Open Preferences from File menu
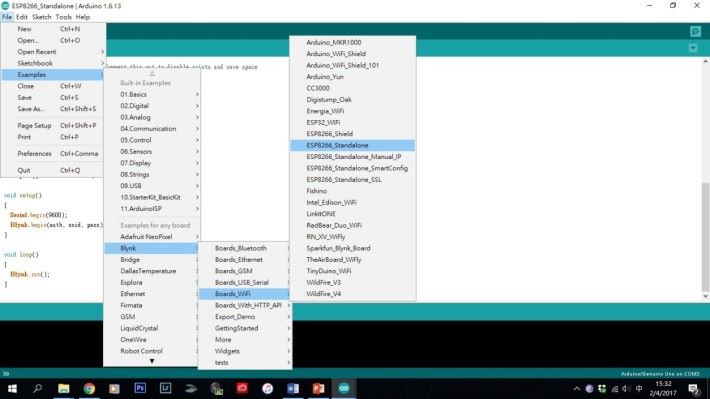710x399 pixels. 53,154
